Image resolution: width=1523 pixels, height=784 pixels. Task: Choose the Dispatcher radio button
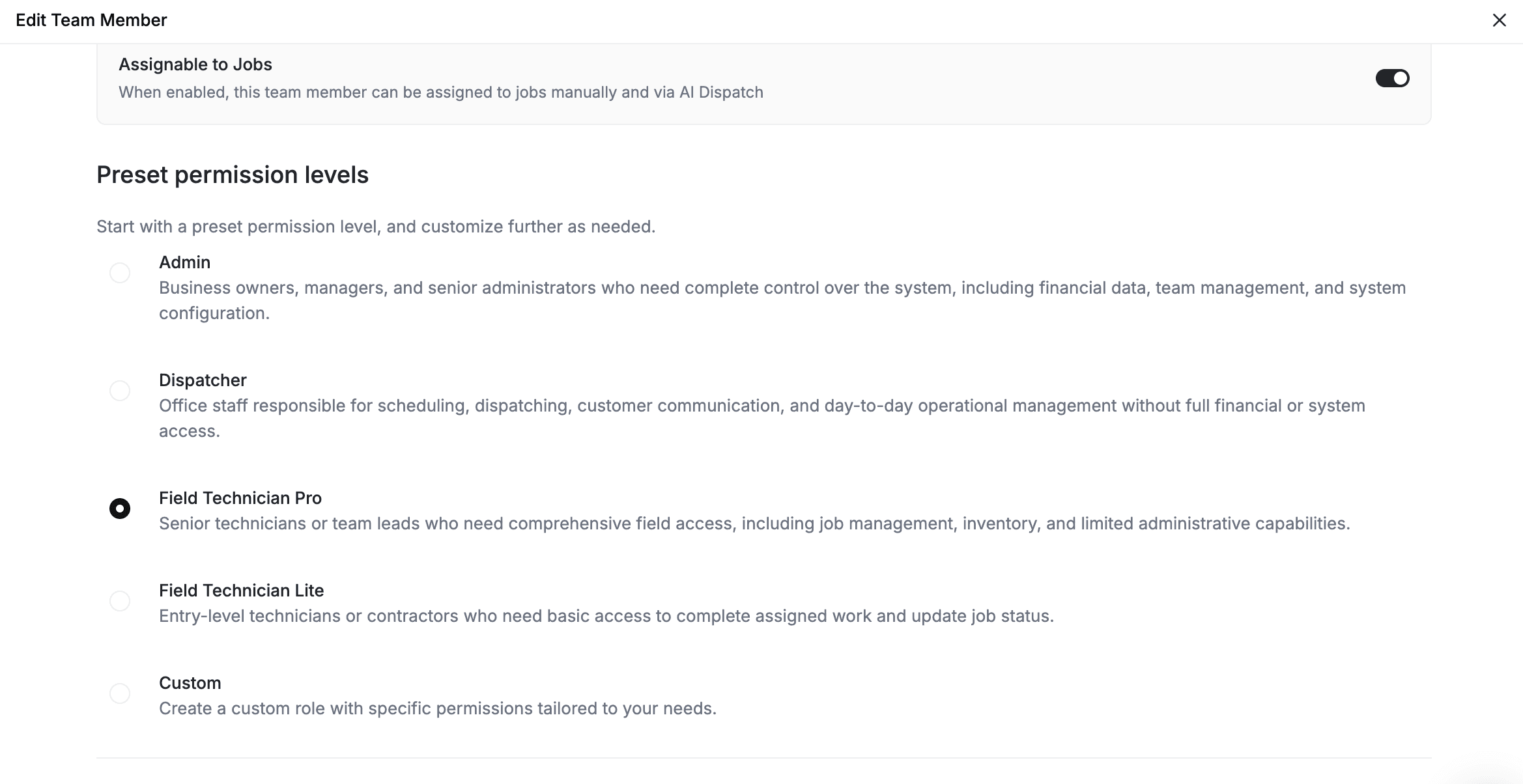[120, 391]
